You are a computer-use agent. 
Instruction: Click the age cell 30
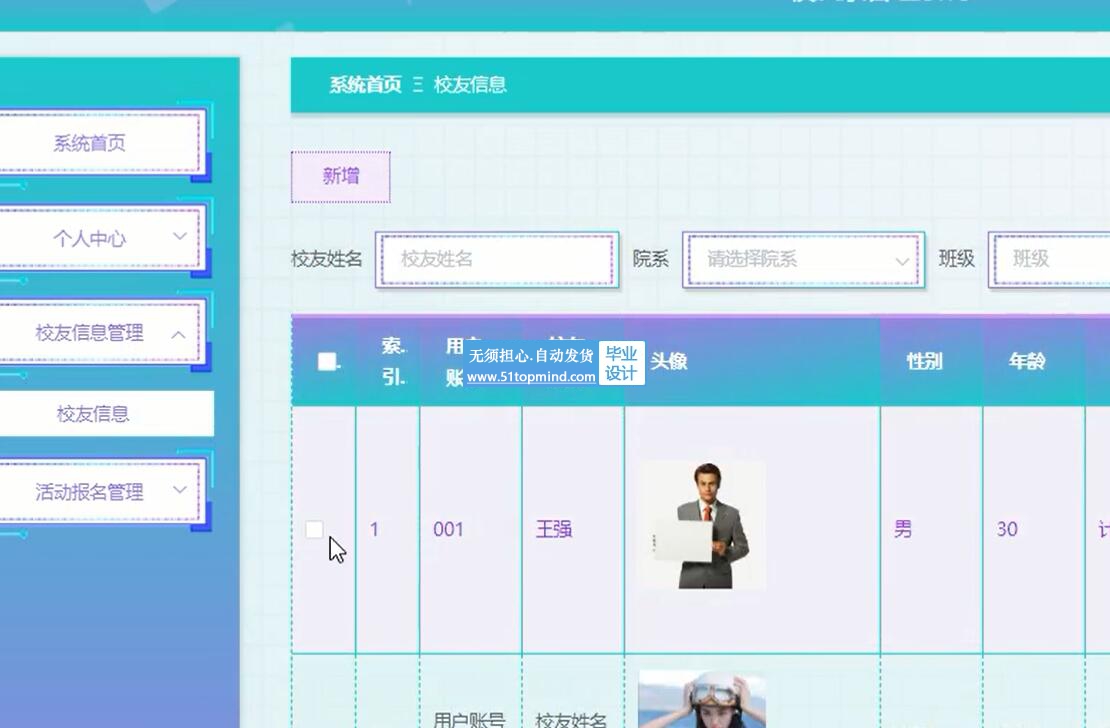coord(1007,529)
